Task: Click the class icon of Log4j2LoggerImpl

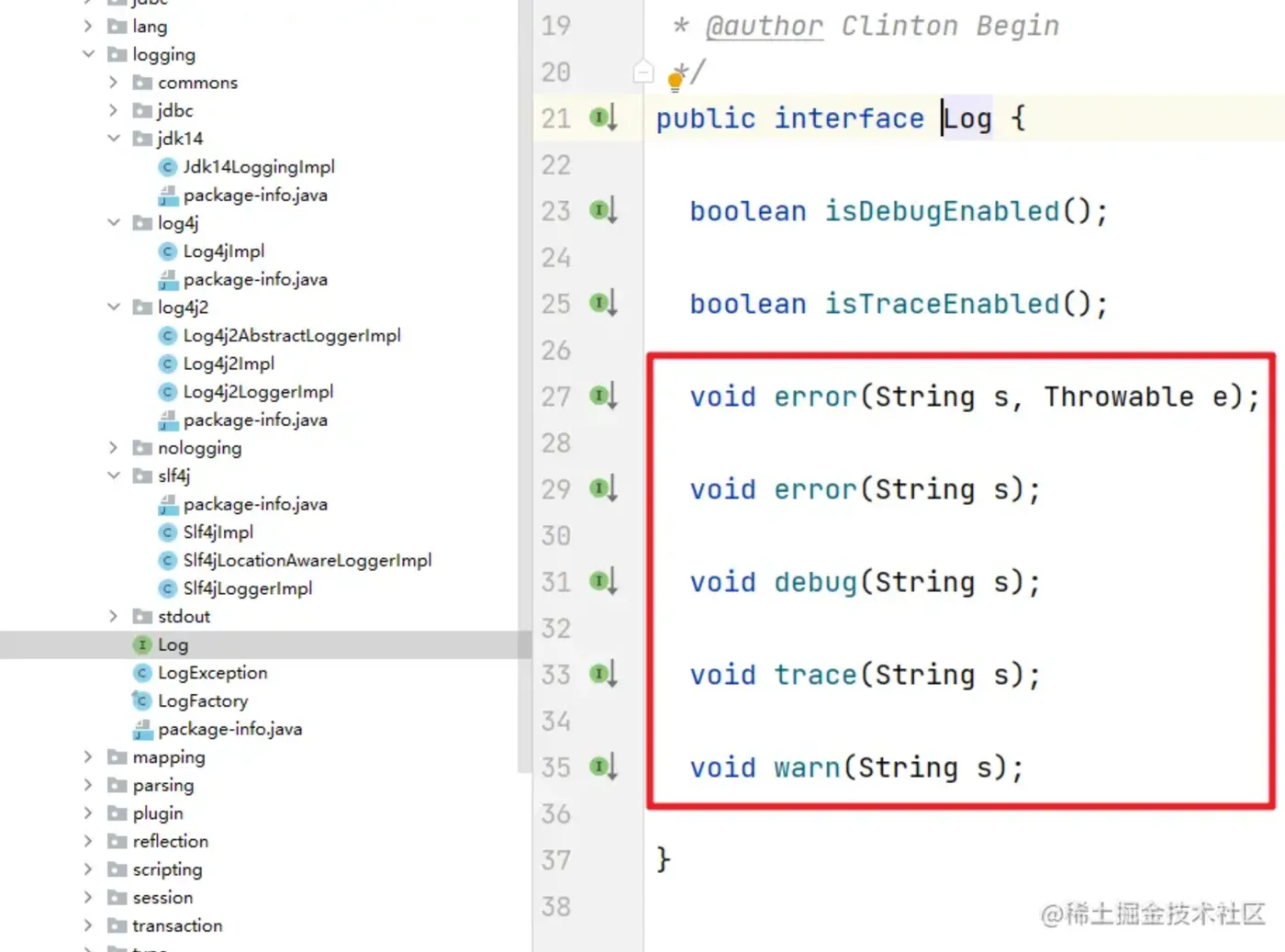Action: coord(167,392)
